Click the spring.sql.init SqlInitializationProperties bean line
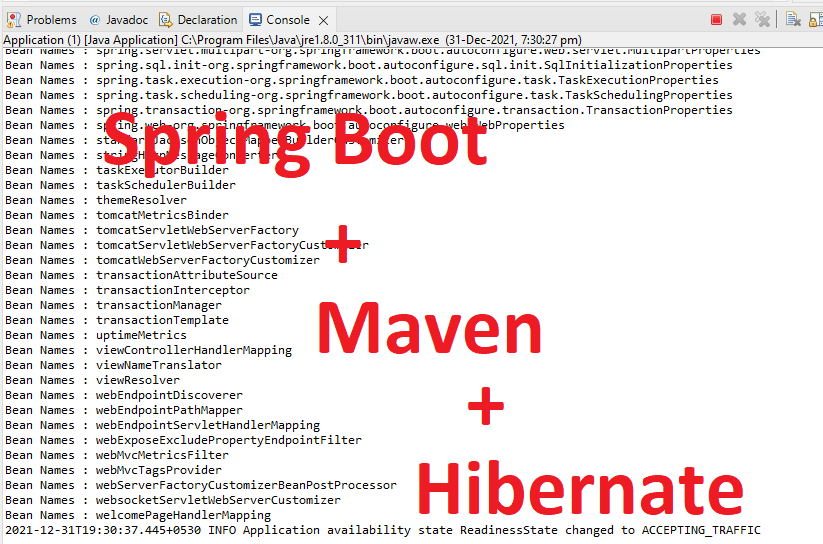The width and height of the screenshot is (823, 544). [369, 65]
